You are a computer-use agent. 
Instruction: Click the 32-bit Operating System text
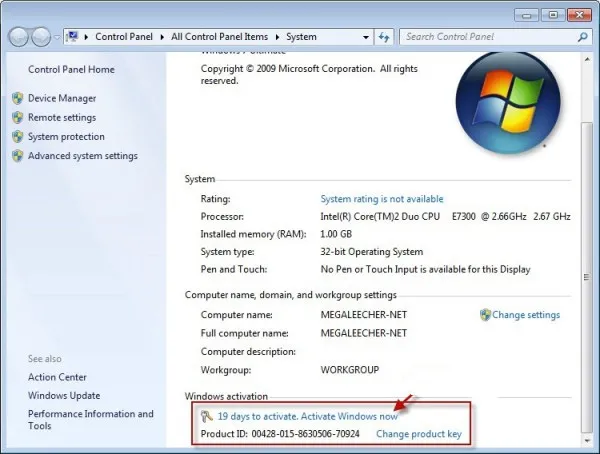pyautogui.click(x=372, y=251)
